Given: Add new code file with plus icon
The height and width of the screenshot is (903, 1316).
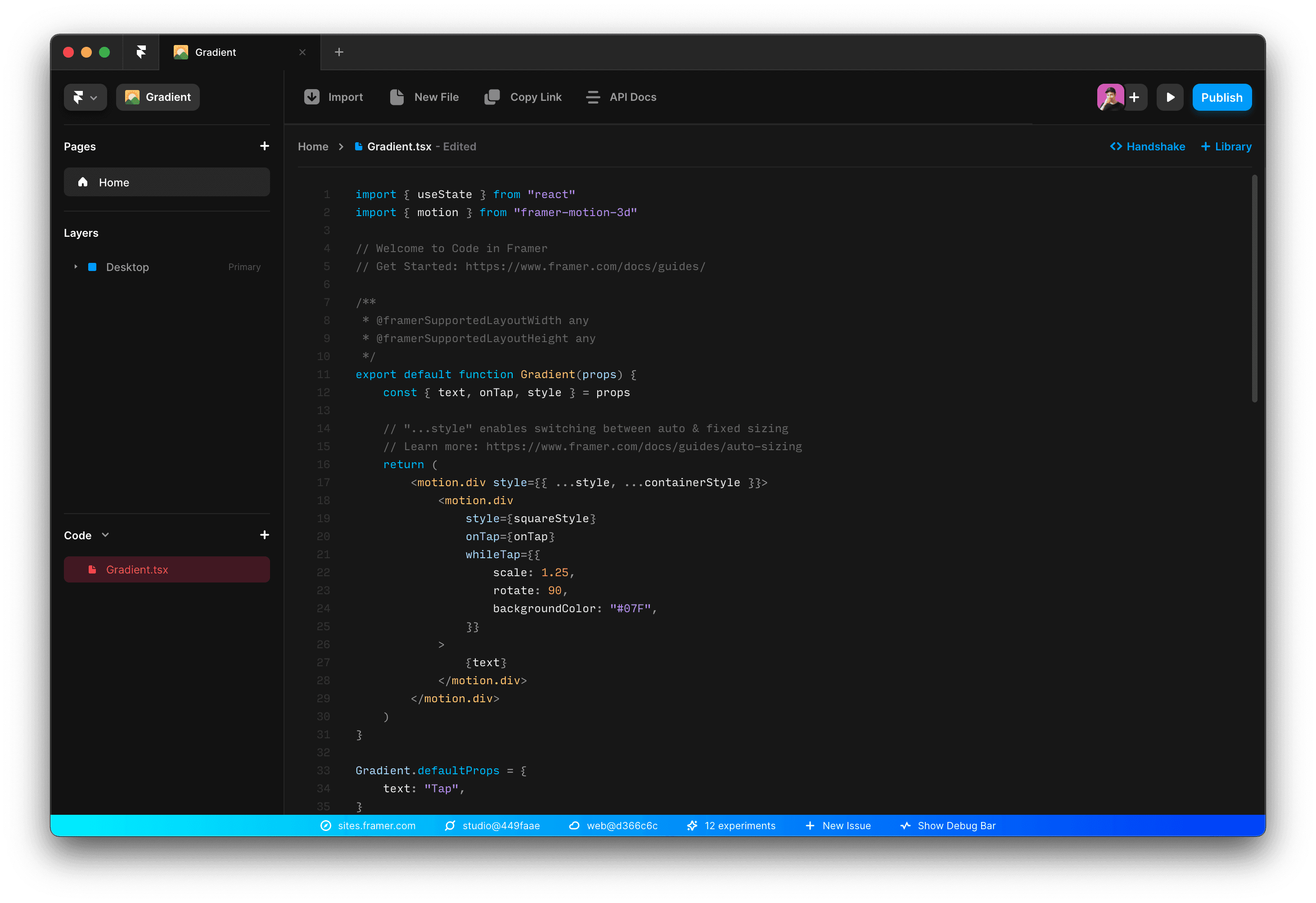Looking at the screenshot, I should coord(265,535).
